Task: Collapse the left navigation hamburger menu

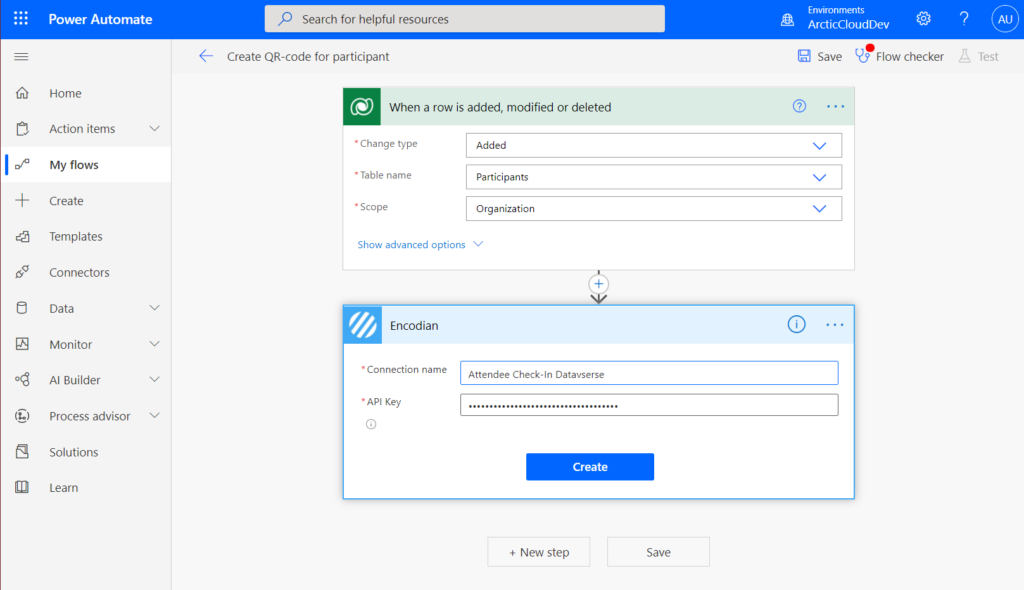Action: pos(22,57)
